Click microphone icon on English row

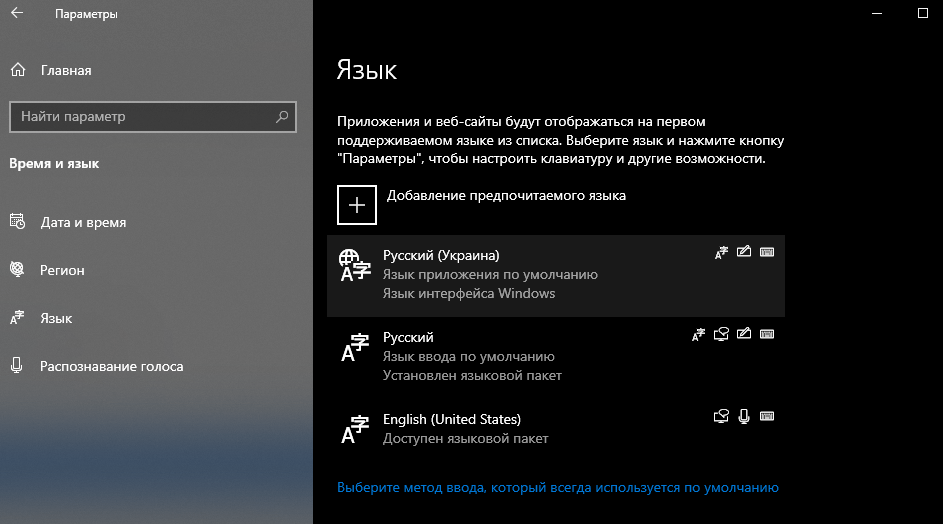pos(743,416)
